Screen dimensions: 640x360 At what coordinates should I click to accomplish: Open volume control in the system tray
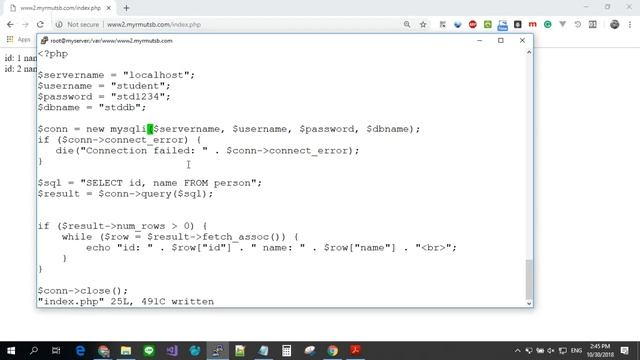551,351
